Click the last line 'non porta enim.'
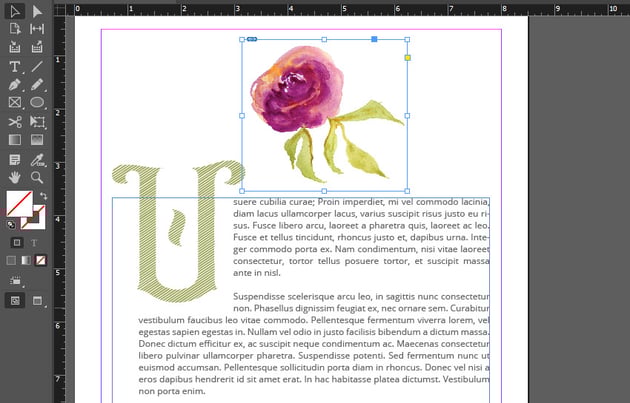 (x=172, y=391)
